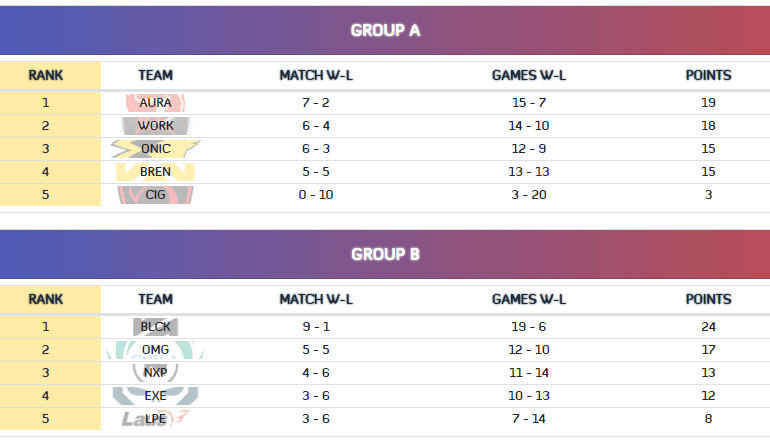
Task: Click the GROUP A header banner
Action: tap(385, 30)
